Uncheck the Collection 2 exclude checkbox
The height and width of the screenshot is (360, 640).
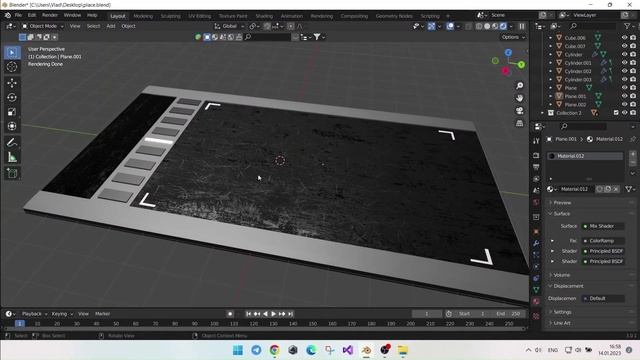click(616, 113)
